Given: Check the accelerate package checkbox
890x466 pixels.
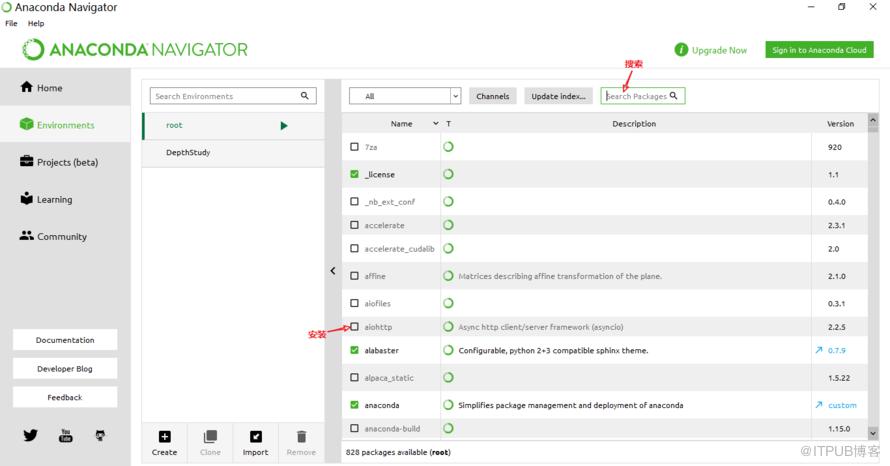Looking at the screenshot, I should 355,225.
